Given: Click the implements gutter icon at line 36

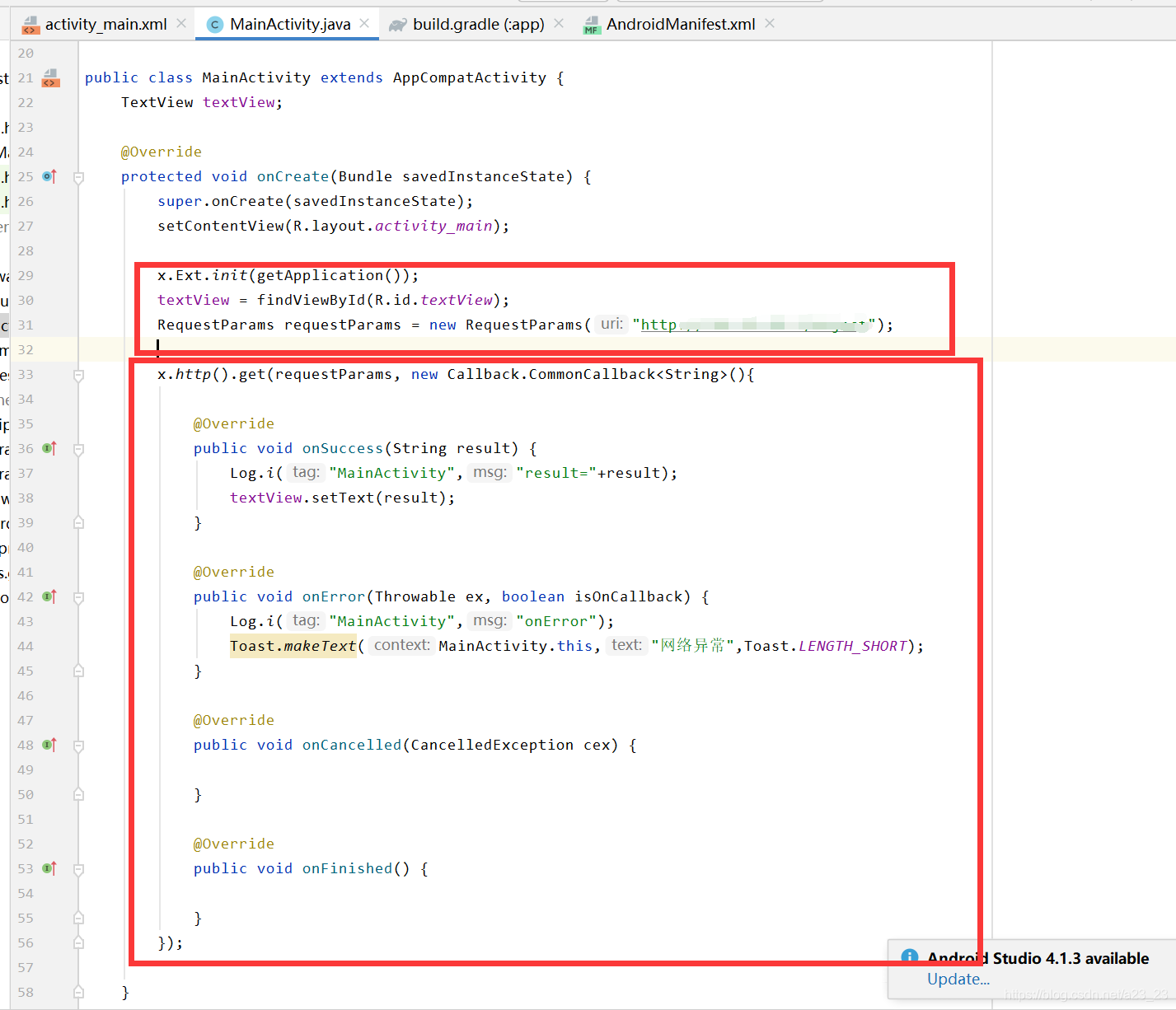Looking at the screenshot, I should (49, 448).
